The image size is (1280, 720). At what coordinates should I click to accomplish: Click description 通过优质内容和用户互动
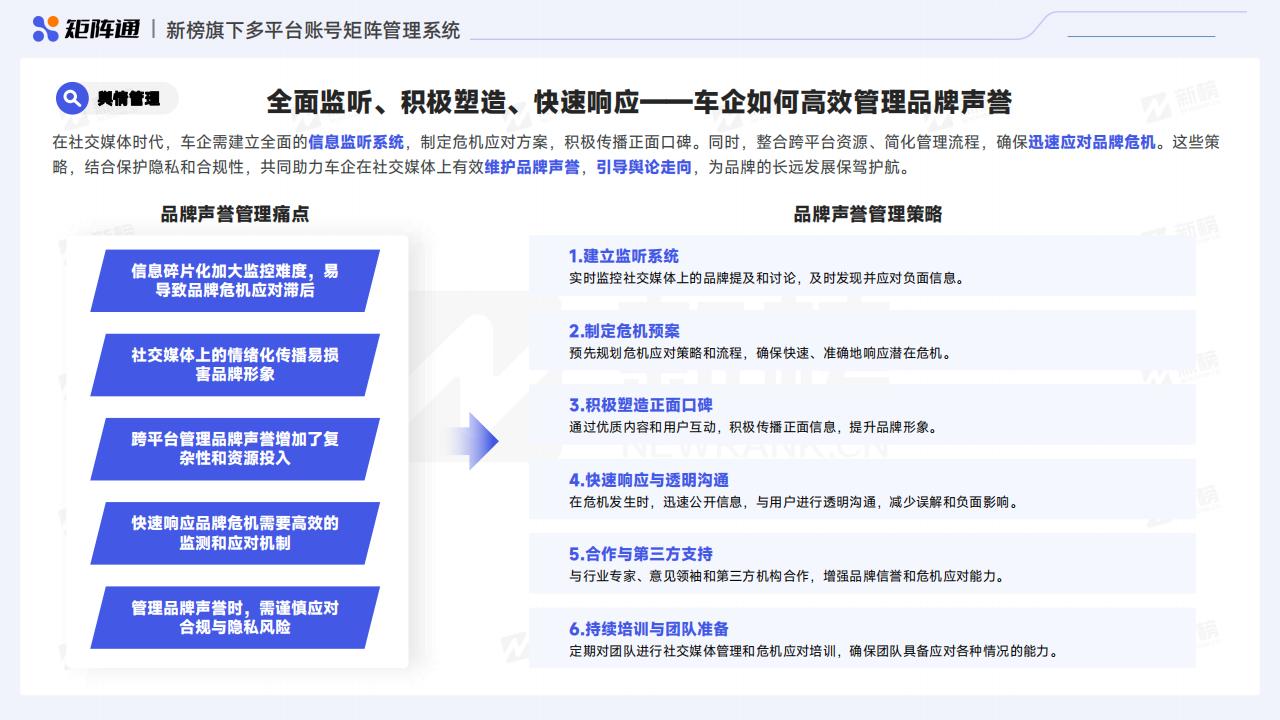(x=753, y=428)
